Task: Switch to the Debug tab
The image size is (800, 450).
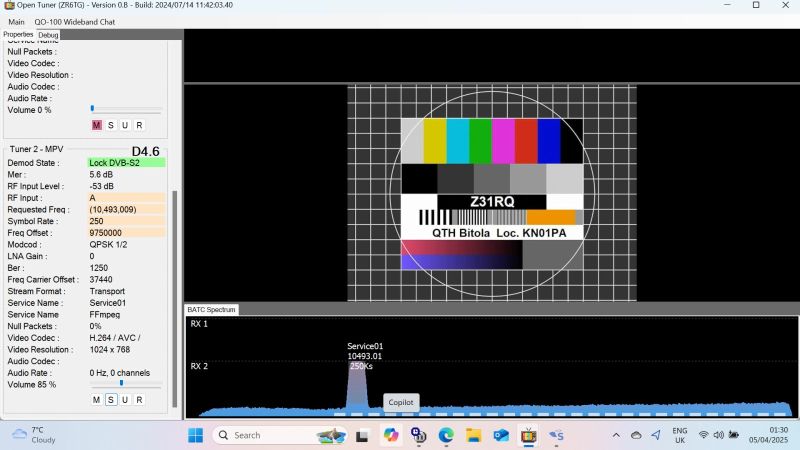Action: tap(48, 35)
